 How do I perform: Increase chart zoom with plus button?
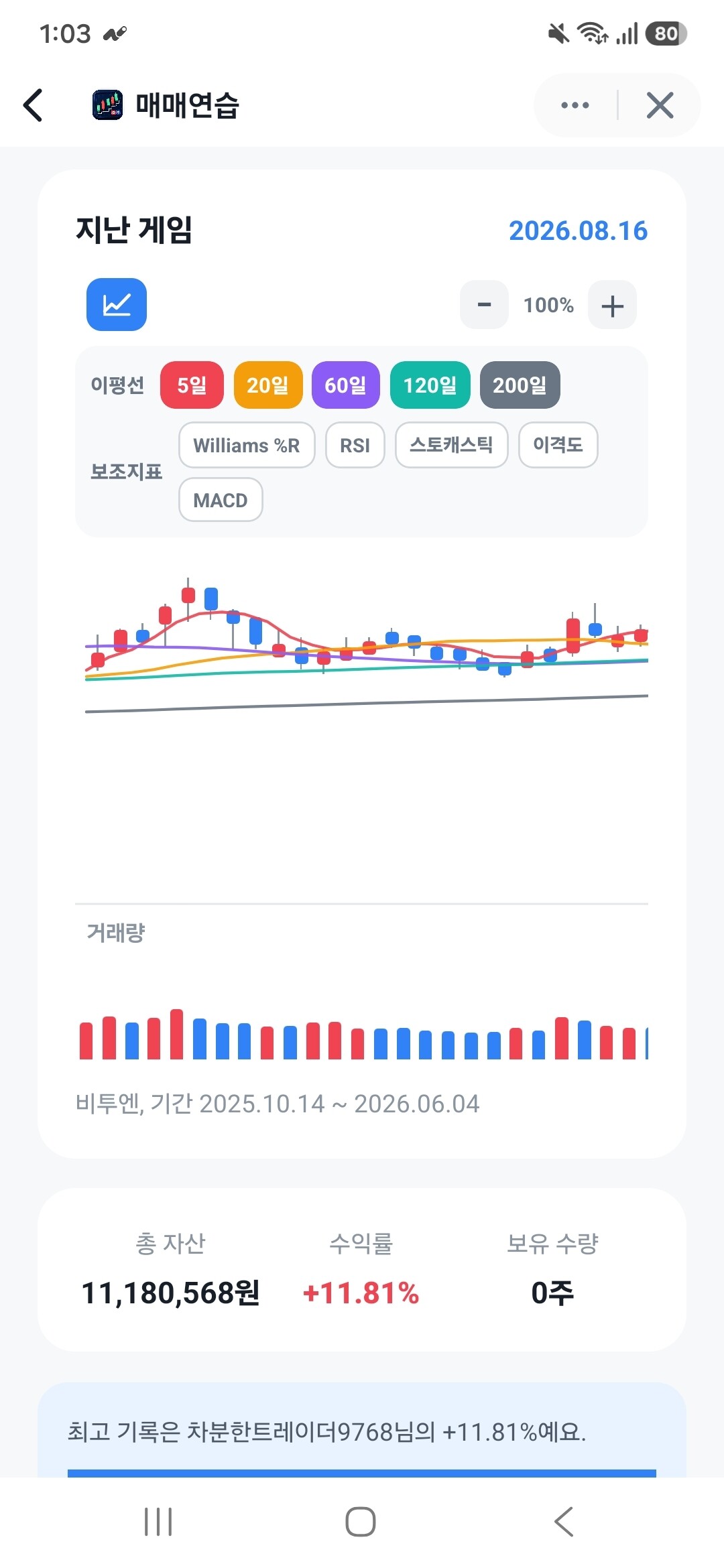[612, 305]
